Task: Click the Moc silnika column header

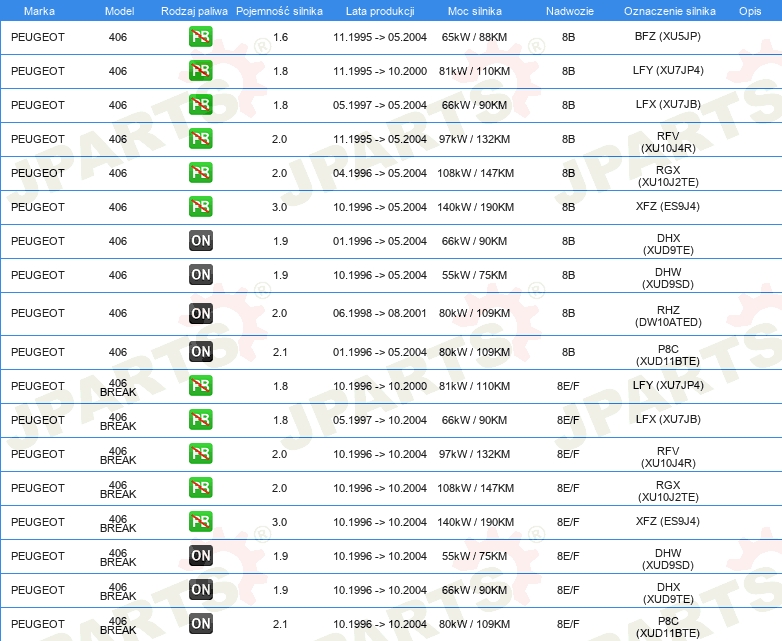Action: tap(475, 11)
